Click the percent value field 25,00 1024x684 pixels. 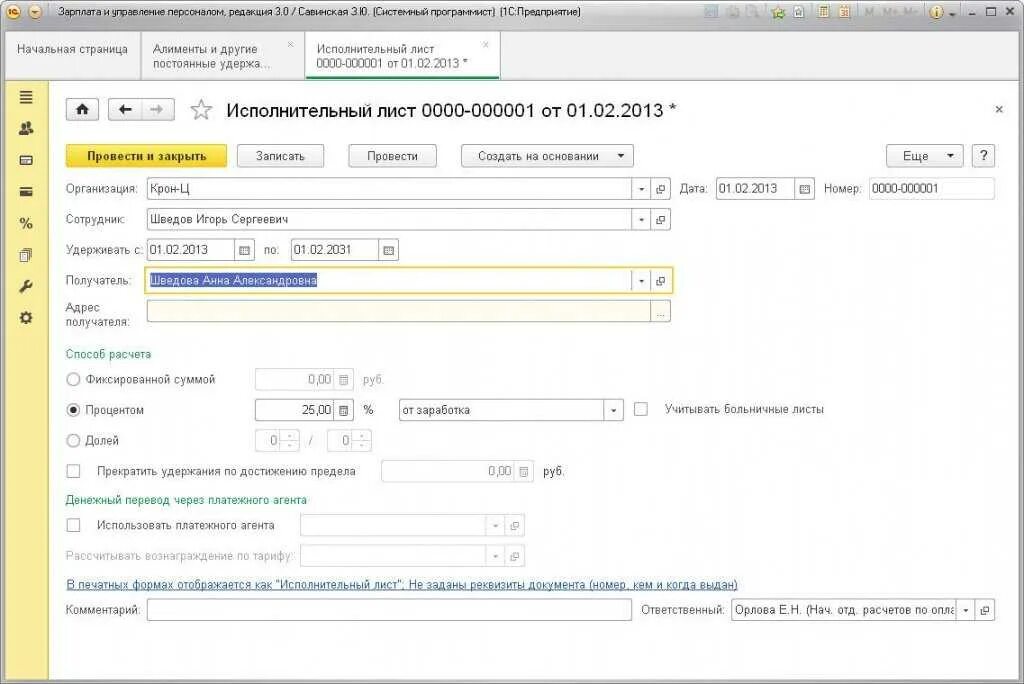click(x=295, y=410)
